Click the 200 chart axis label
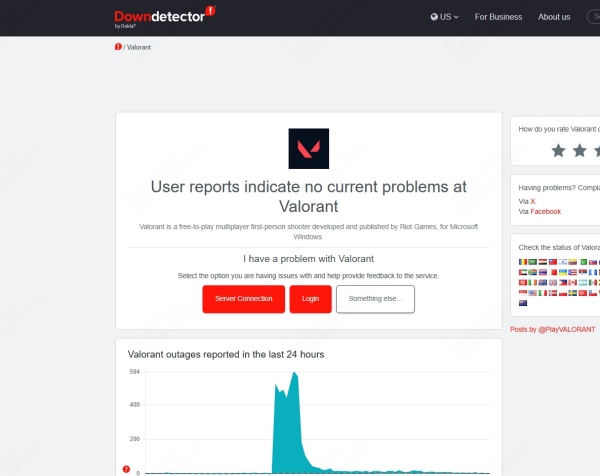600x476 pixels. 135,439
